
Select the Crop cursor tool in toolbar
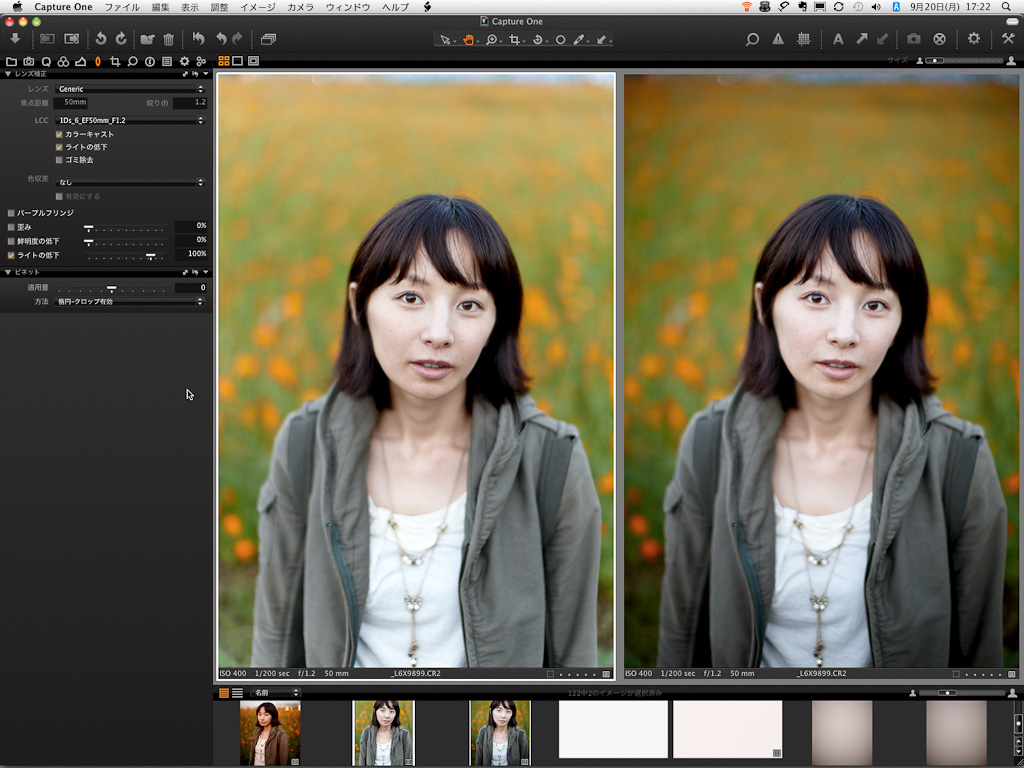[x=515, y=40]
